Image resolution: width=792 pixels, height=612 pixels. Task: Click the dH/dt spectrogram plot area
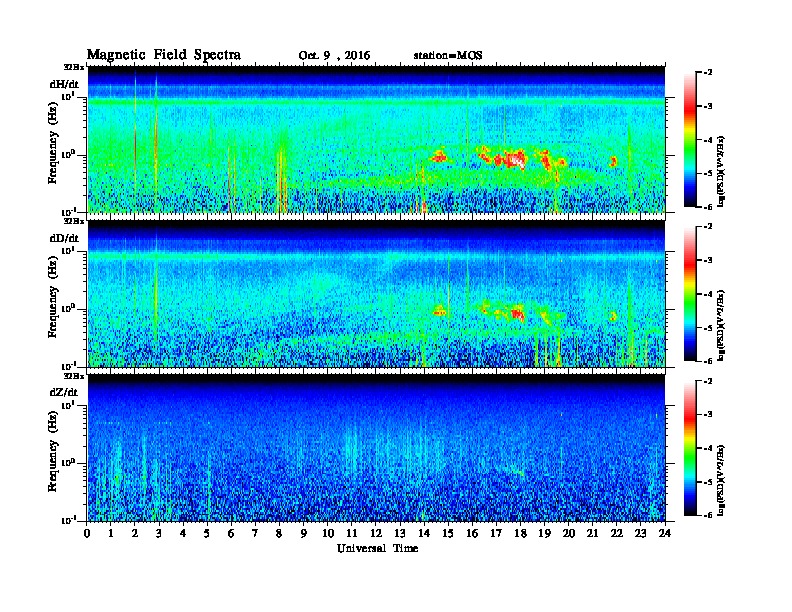coord(376,139)
